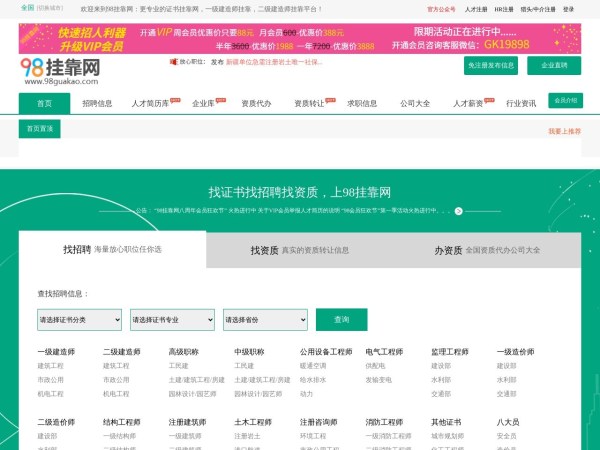
Task: Click the green 查询 search button
Action: pos(341,319)
